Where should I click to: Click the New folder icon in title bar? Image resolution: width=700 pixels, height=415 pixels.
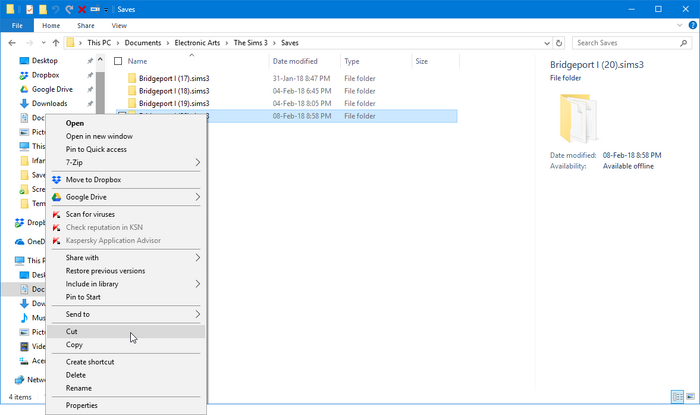43,9
